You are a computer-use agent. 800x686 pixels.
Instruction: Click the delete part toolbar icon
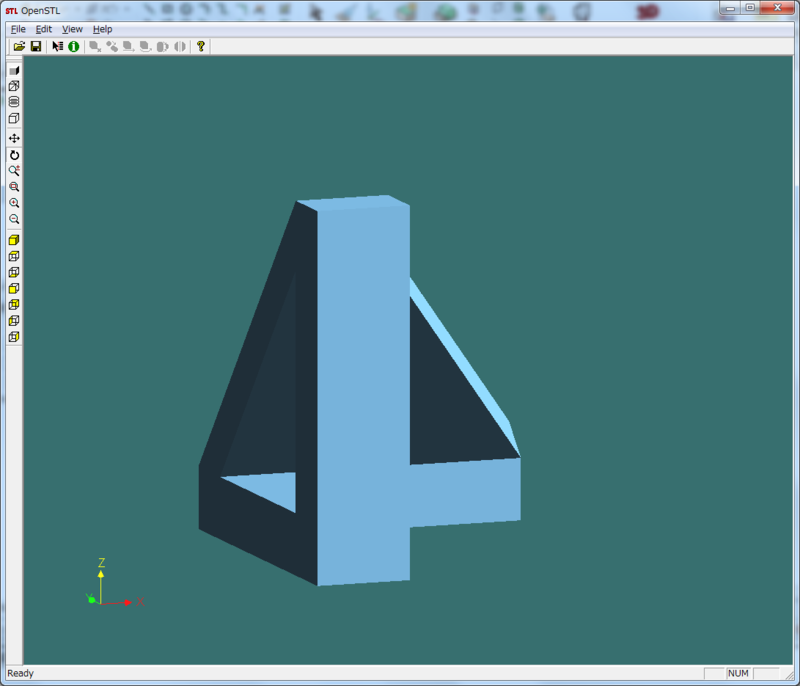(x=95, y=46)
